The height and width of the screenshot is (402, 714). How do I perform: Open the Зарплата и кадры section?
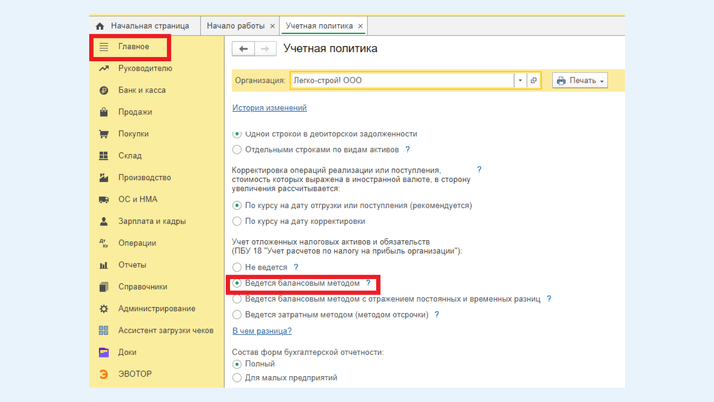(x=152, y=221)
